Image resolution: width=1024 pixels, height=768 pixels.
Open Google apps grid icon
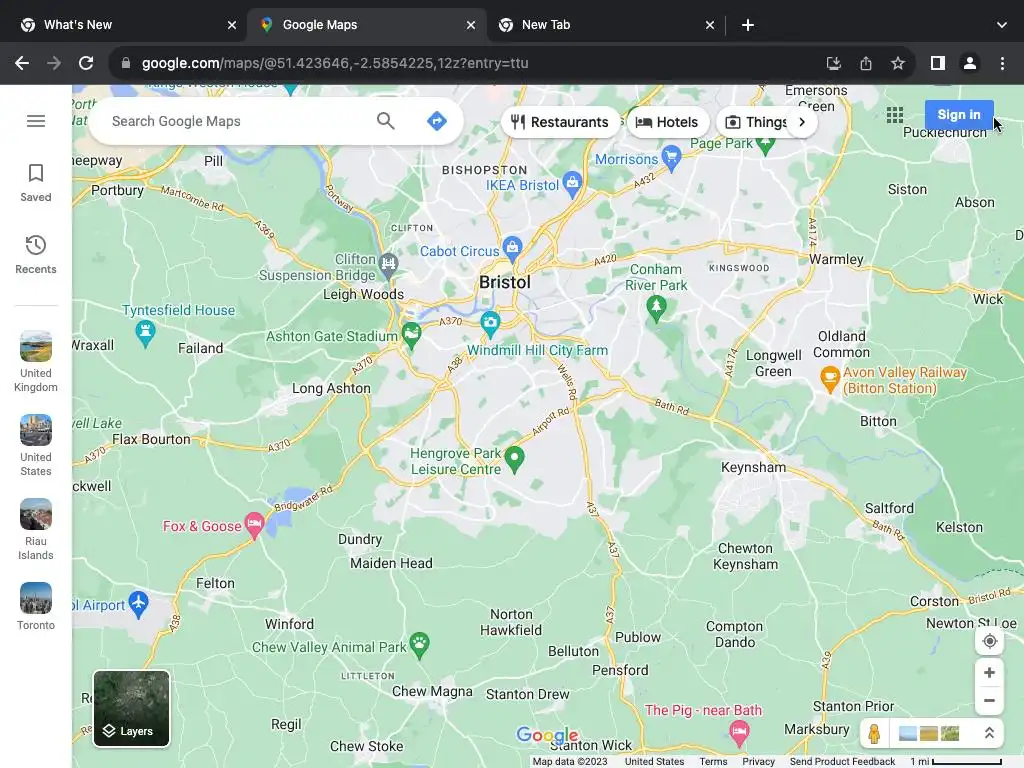pyautogui.click(x=895, y=116)
